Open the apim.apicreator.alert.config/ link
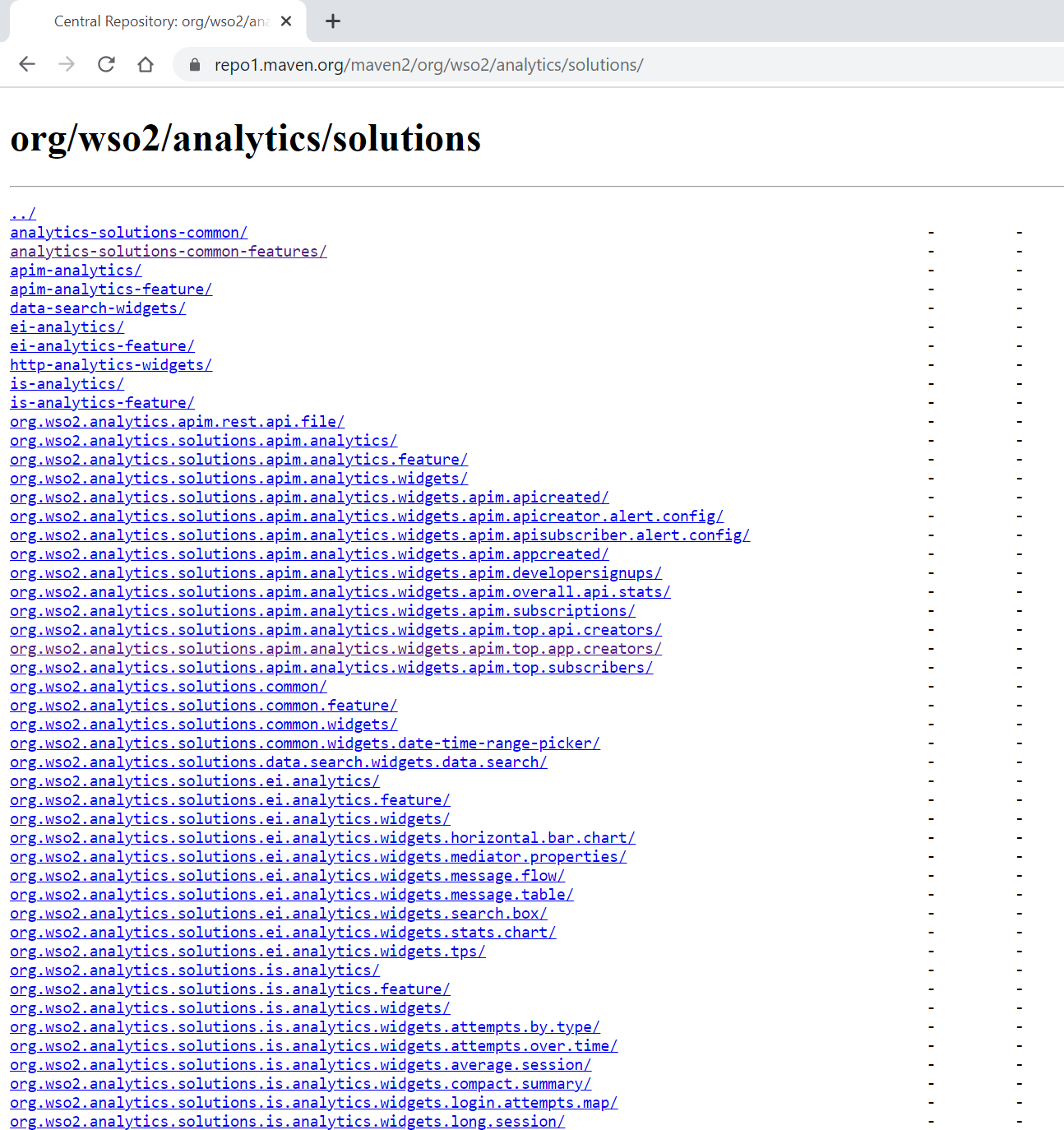Image resolution: width=1064 pixels, height=1130 pixels. [367, 516]
